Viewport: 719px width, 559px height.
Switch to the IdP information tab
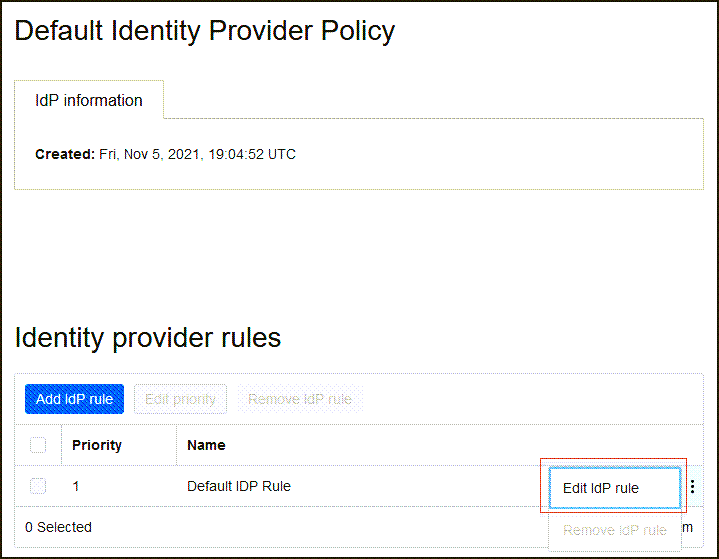(x=89, y=101)
